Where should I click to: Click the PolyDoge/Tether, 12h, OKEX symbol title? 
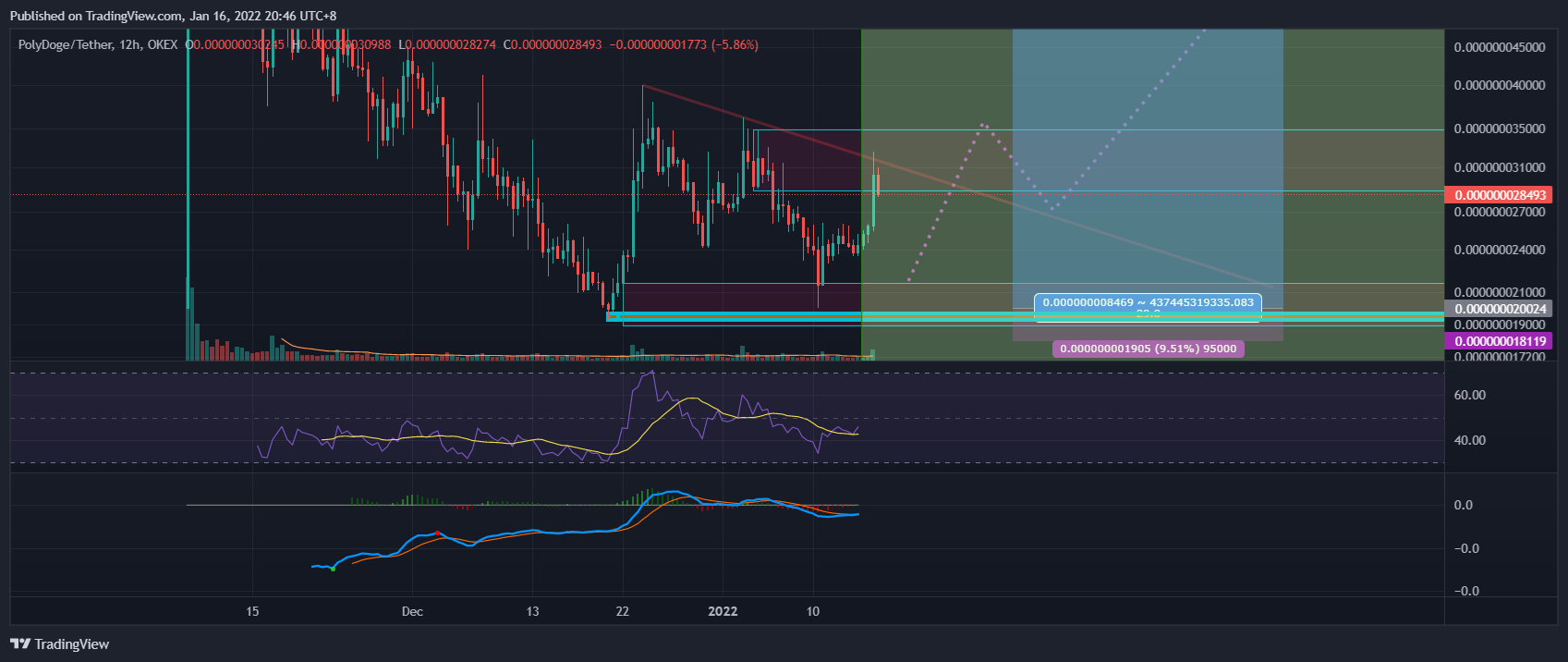coord(98,44)
